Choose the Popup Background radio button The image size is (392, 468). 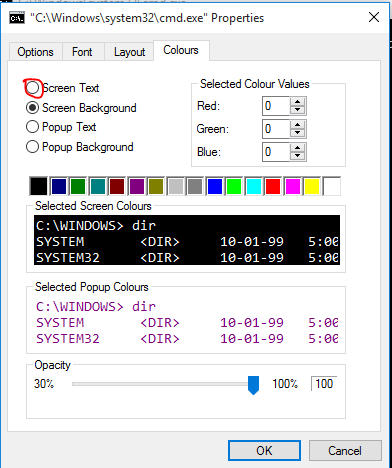point(33,147)
